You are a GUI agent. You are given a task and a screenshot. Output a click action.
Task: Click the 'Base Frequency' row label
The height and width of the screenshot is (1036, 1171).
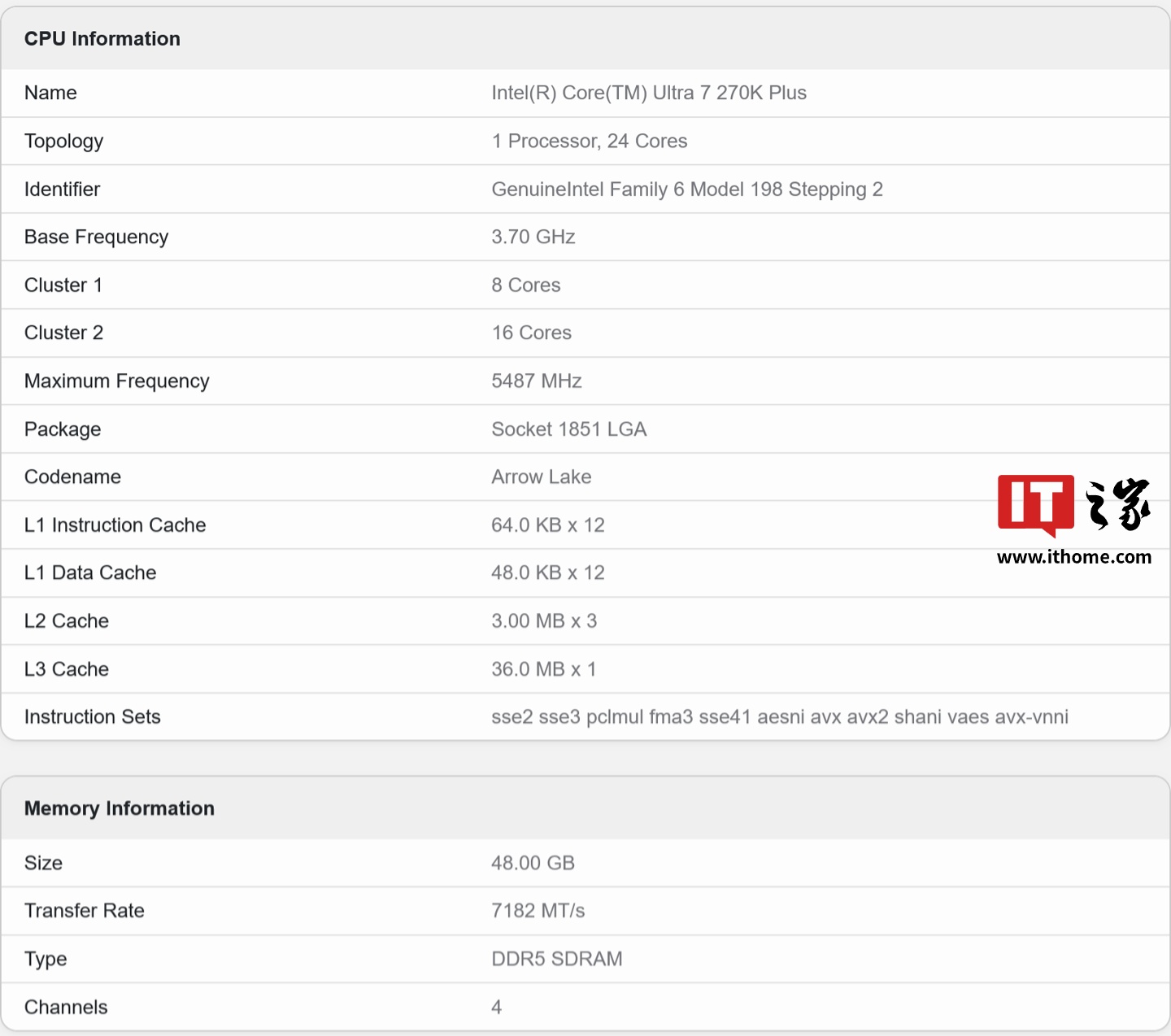pos(97,237)
